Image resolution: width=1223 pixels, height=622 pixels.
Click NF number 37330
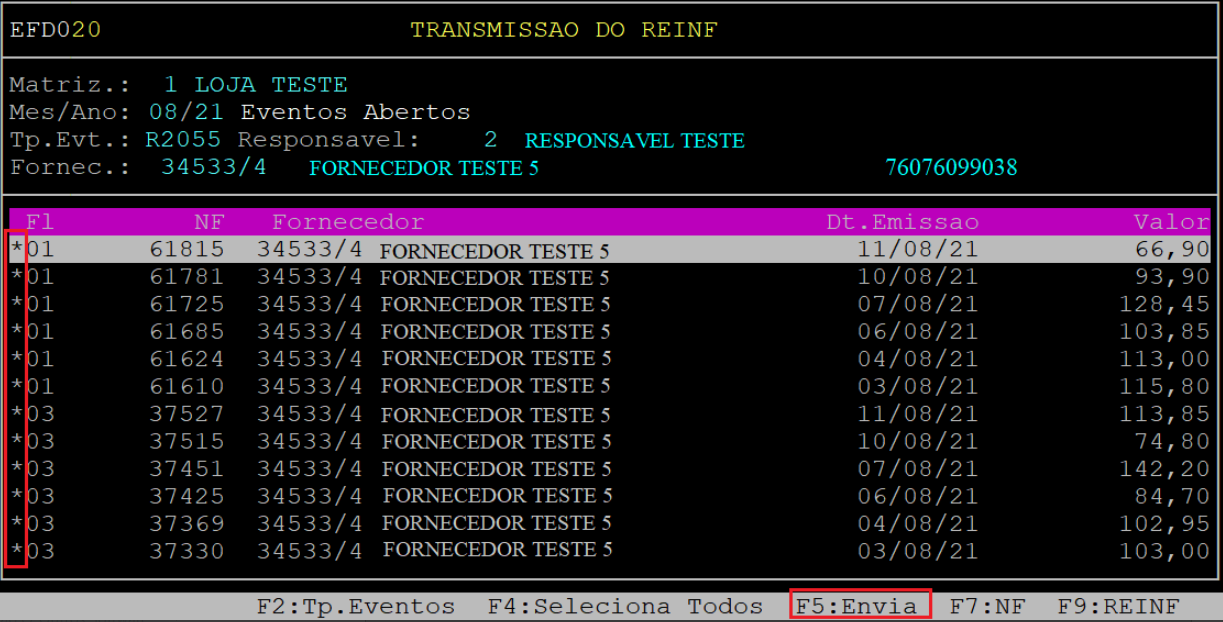coord(187,551)
